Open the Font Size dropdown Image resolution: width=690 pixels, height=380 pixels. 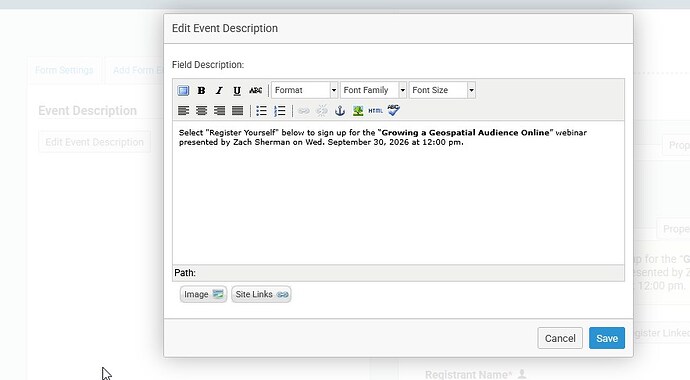tap(442, 90)
